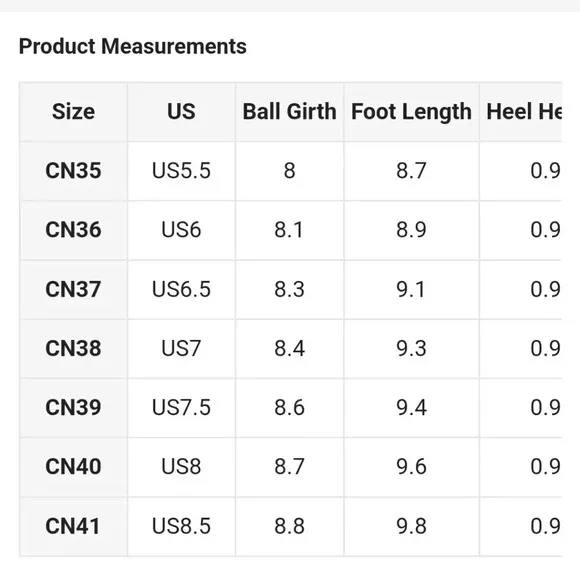The image size is (580, 580).
Task: Click the US5.5 cell
Action: [x=181, y=171]
